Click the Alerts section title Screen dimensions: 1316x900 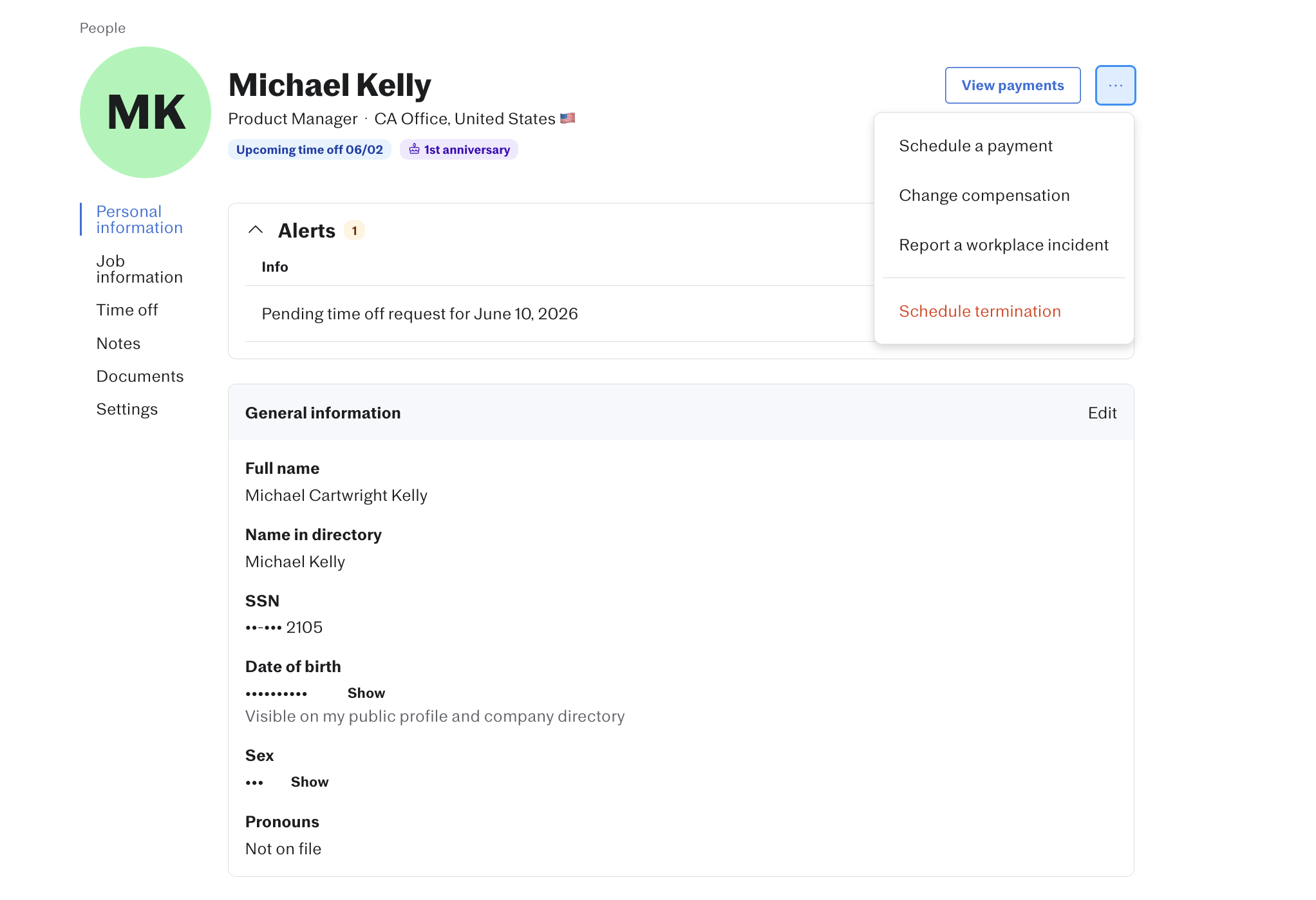[x=306, y=230]
